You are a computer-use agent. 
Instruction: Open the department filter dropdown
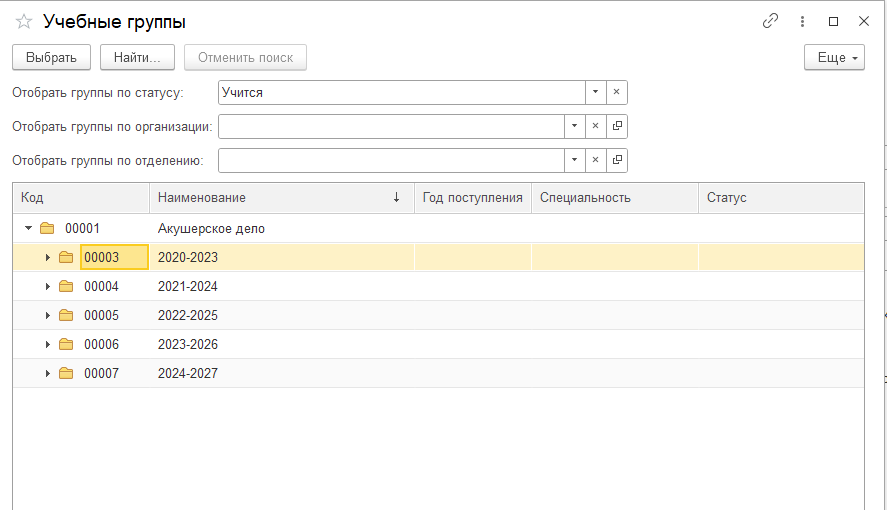point(574,160)
